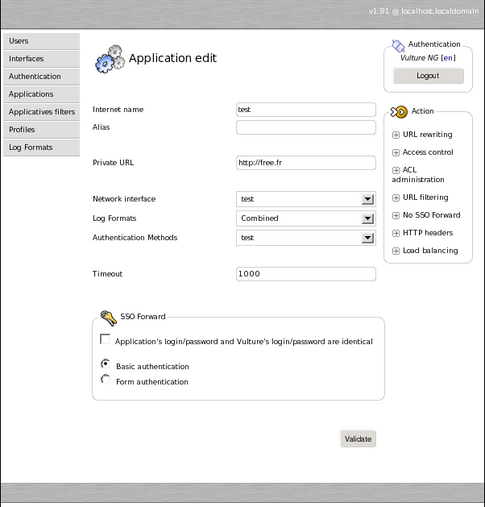
Task: Click the gears icon beside Application edit
Action: [x=110, y=59]
